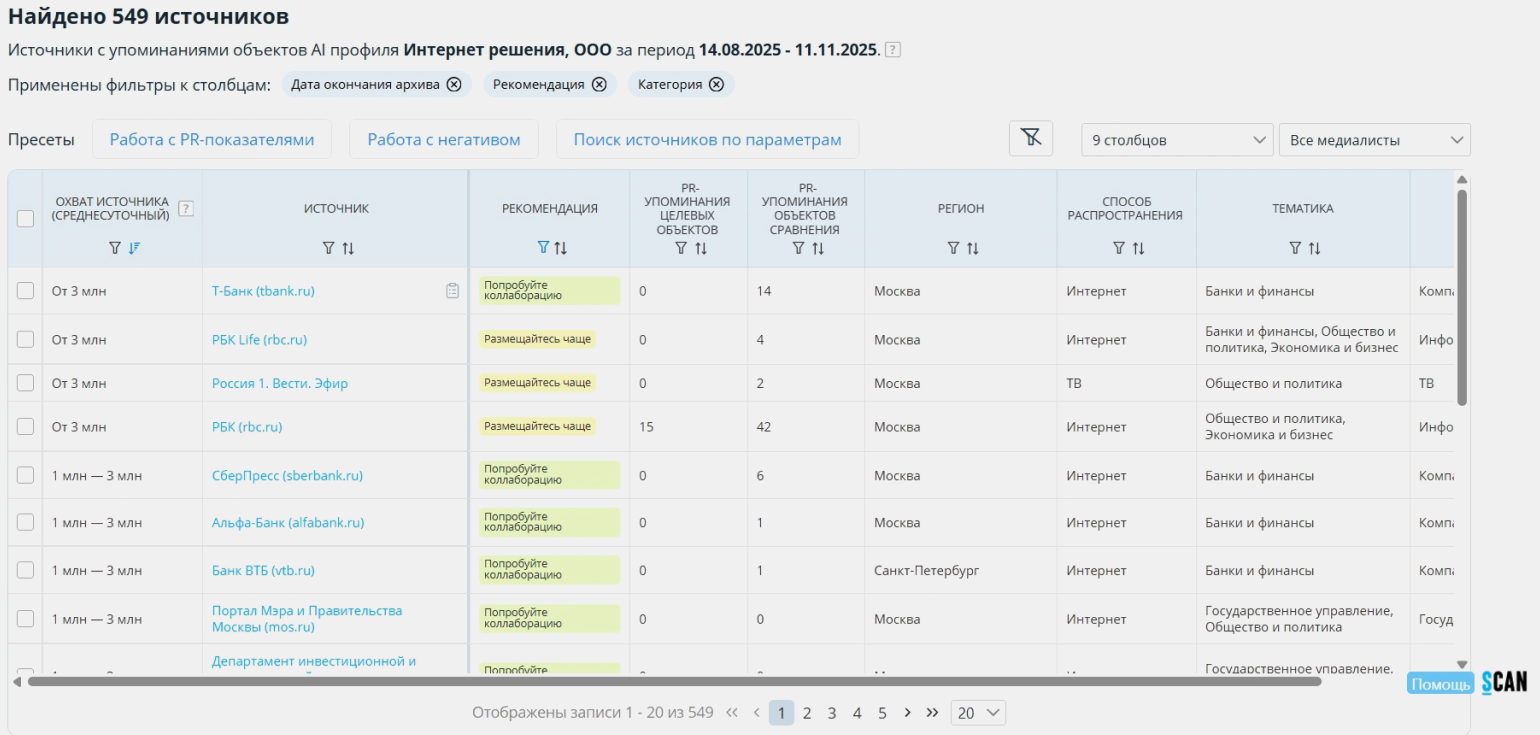Select all rows with the header checkbox
The height and width of the screenshot is (735, 1540).
coord(26,219)
